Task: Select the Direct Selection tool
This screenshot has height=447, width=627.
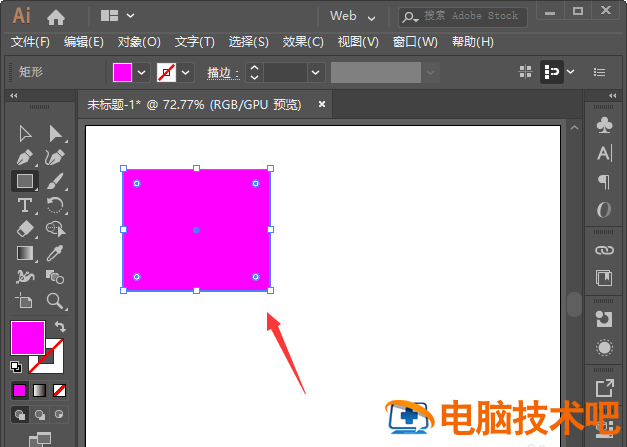Action: pyautogui.click(x=55, y=134)
